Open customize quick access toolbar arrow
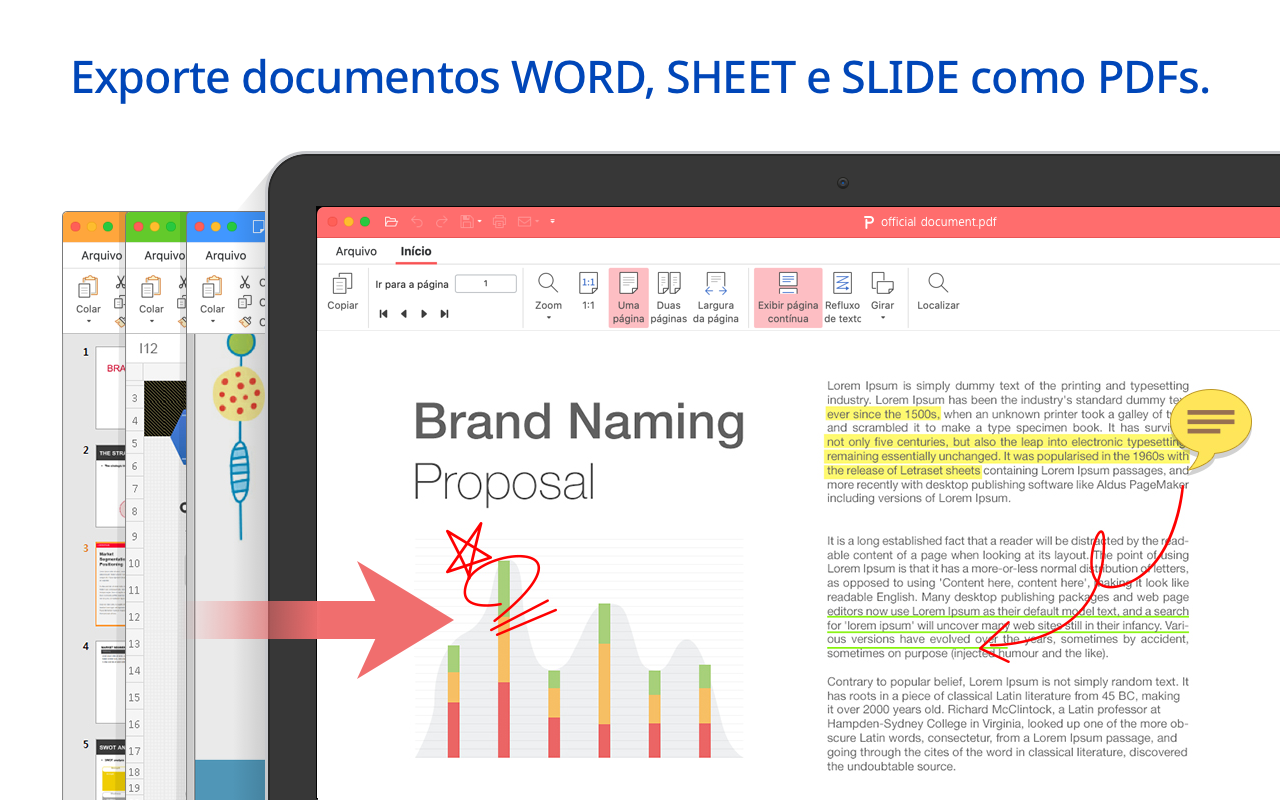 (x=552, y=221)
